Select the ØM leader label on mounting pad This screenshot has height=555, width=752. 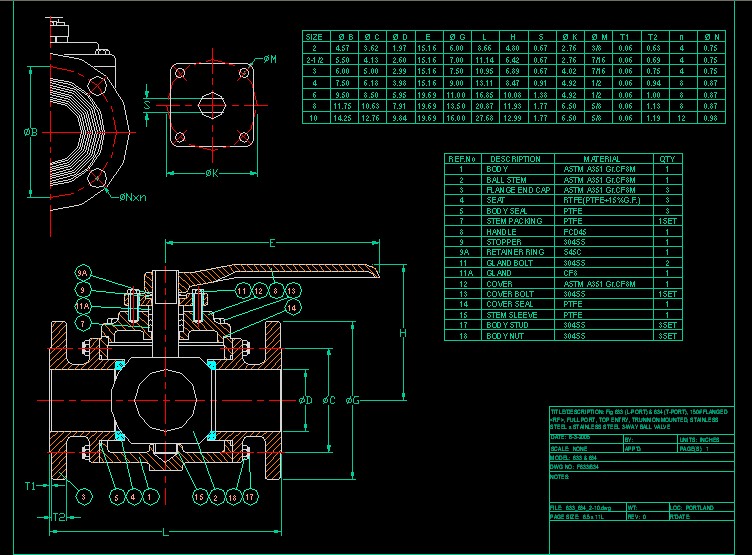coord(270,59)
